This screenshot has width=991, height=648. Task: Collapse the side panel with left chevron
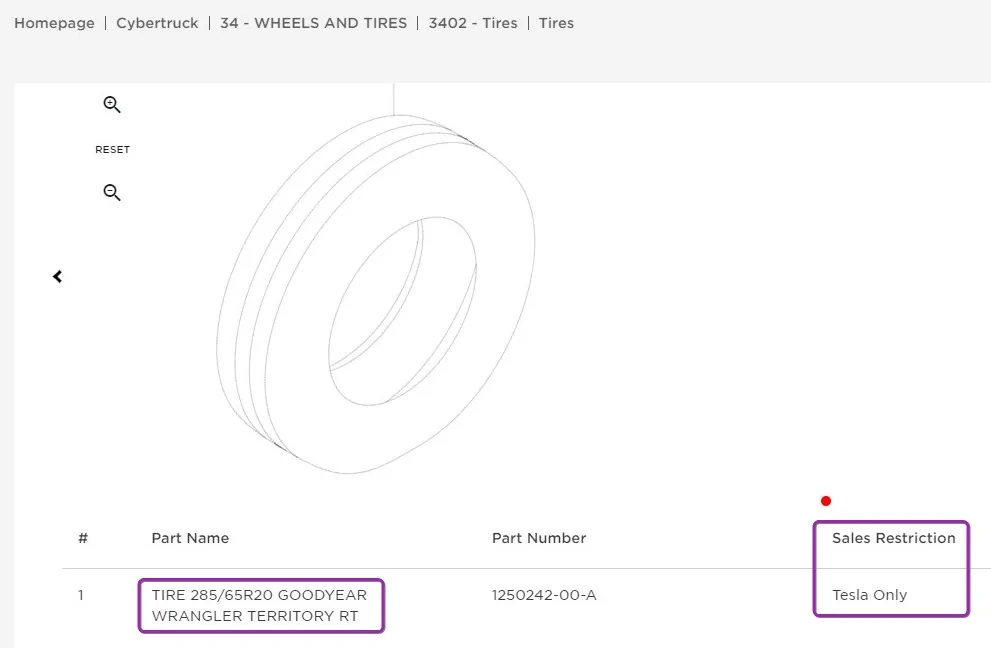tap(58, 276)
